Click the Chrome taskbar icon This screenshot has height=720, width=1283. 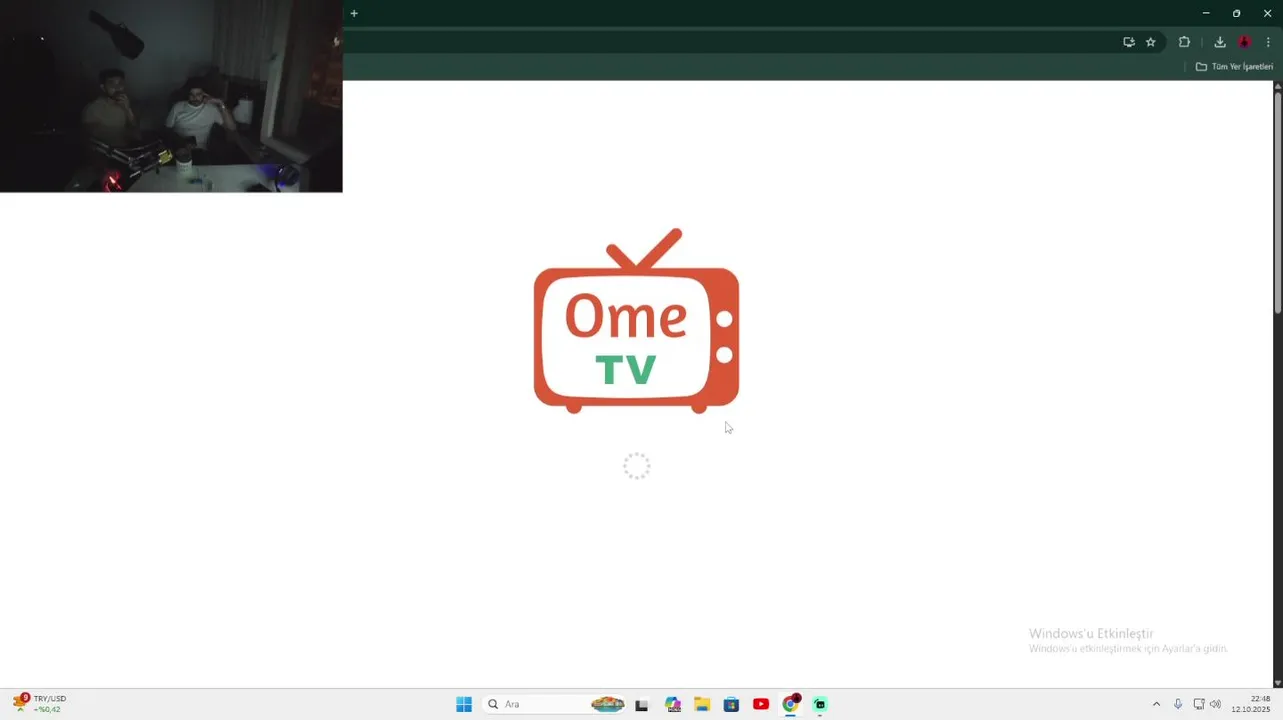[x=790, y=705]
